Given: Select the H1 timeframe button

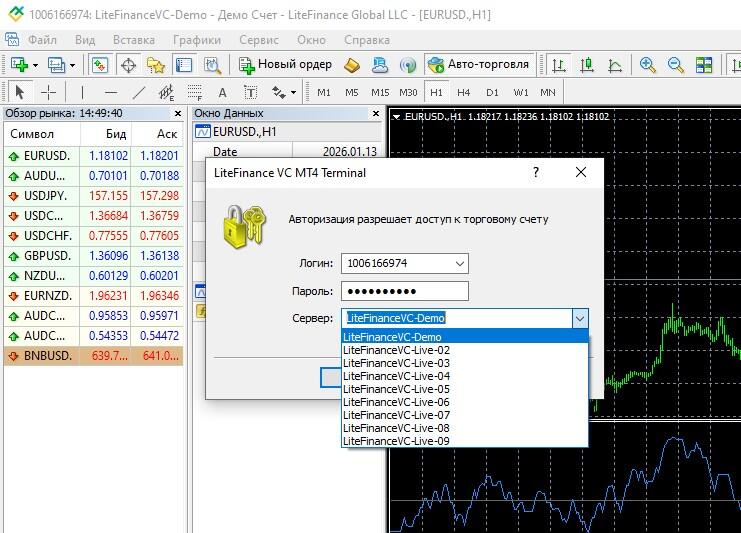Looking at the screenshot, I should (x=436, y=93).
